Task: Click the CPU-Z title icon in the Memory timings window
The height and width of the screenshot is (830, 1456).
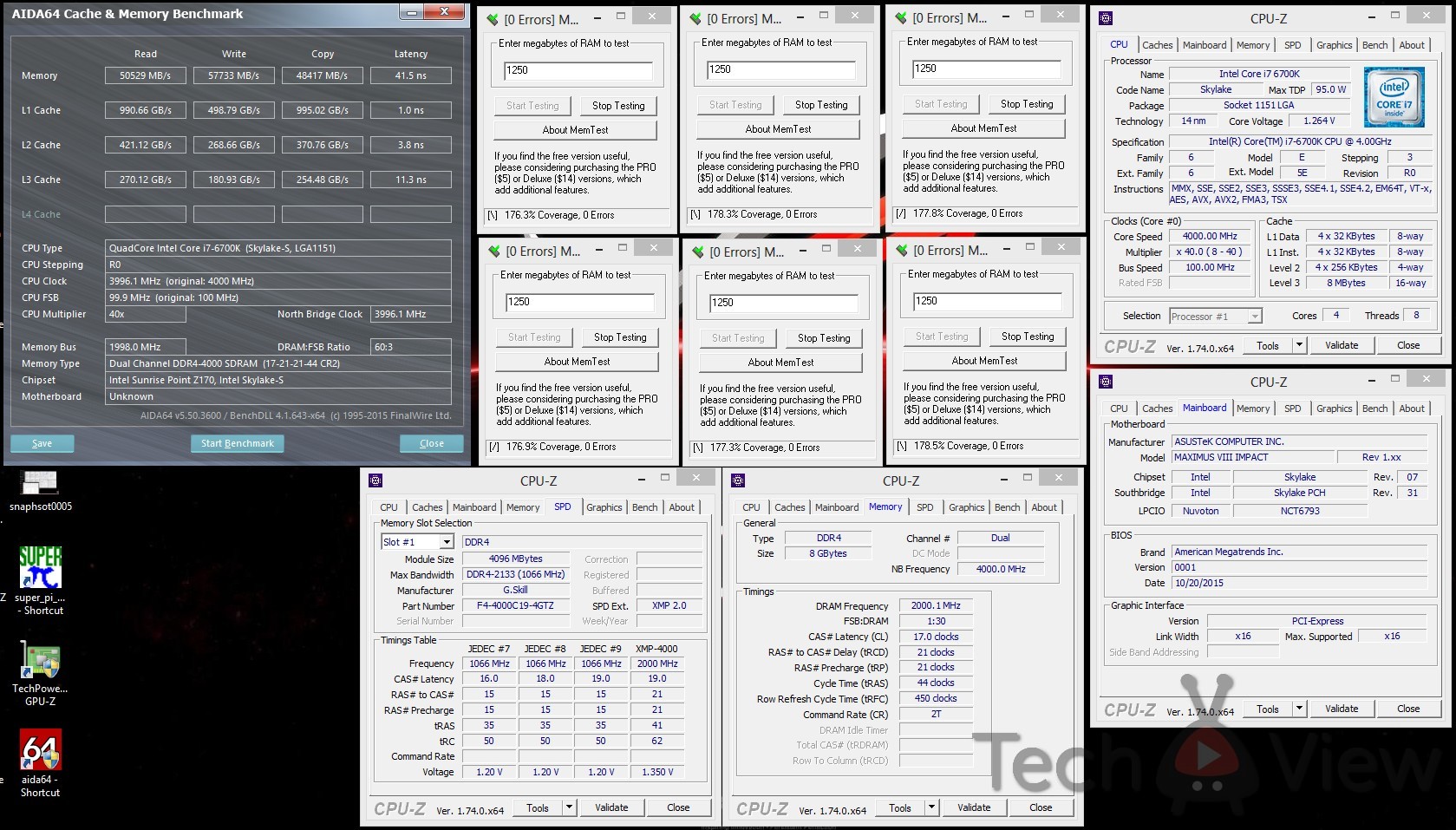Action: [x=738, y=480]
